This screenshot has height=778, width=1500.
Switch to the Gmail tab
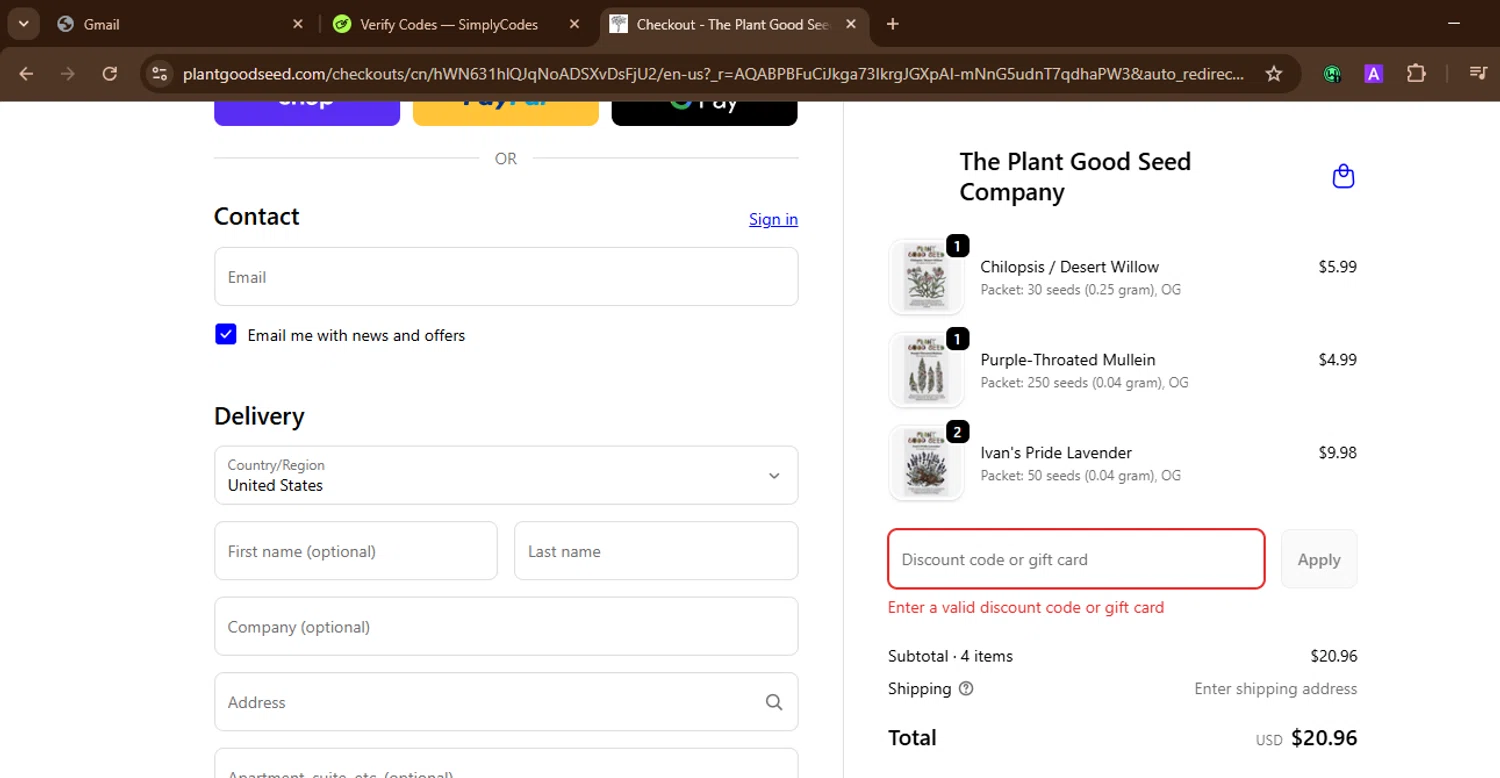click(182, 24)
